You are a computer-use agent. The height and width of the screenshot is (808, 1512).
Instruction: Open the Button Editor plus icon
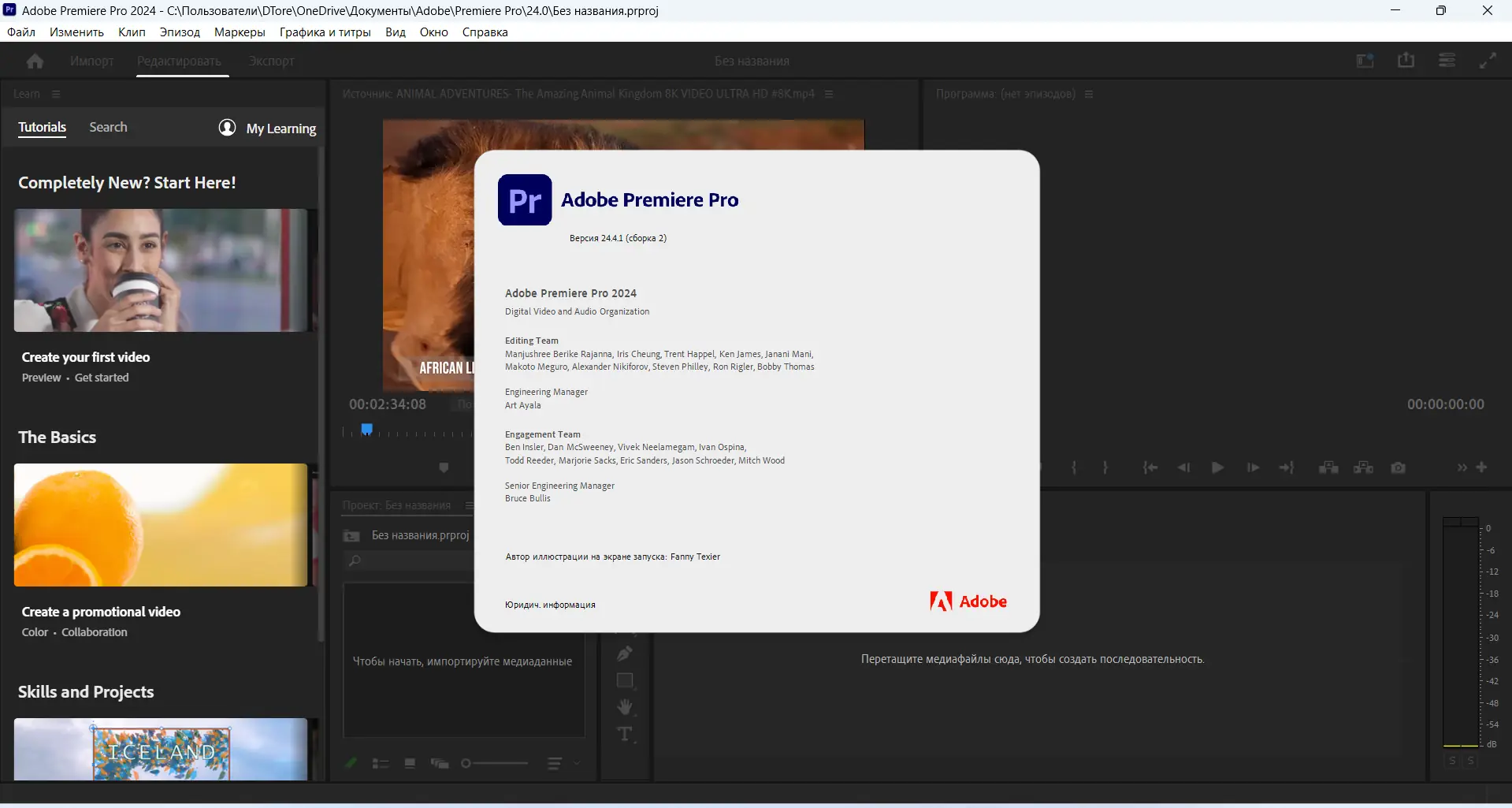tap(1481, 467)
